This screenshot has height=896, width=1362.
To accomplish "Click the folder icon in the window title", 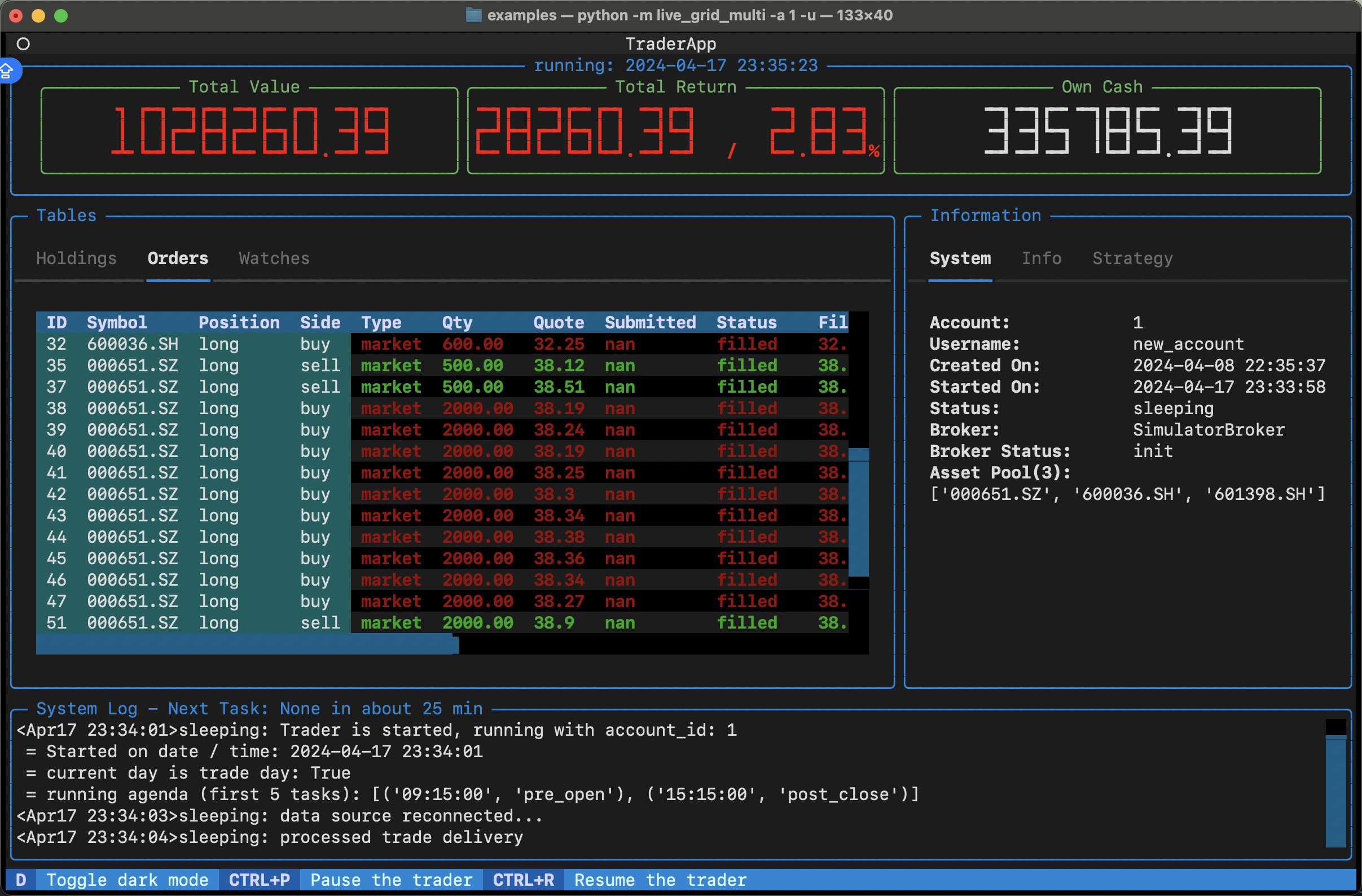I will pos(473,15).
